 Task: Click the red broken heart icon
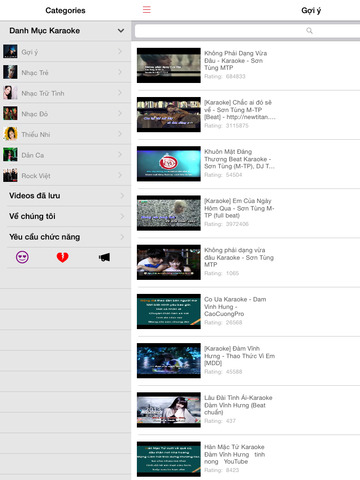click(62, 257)
